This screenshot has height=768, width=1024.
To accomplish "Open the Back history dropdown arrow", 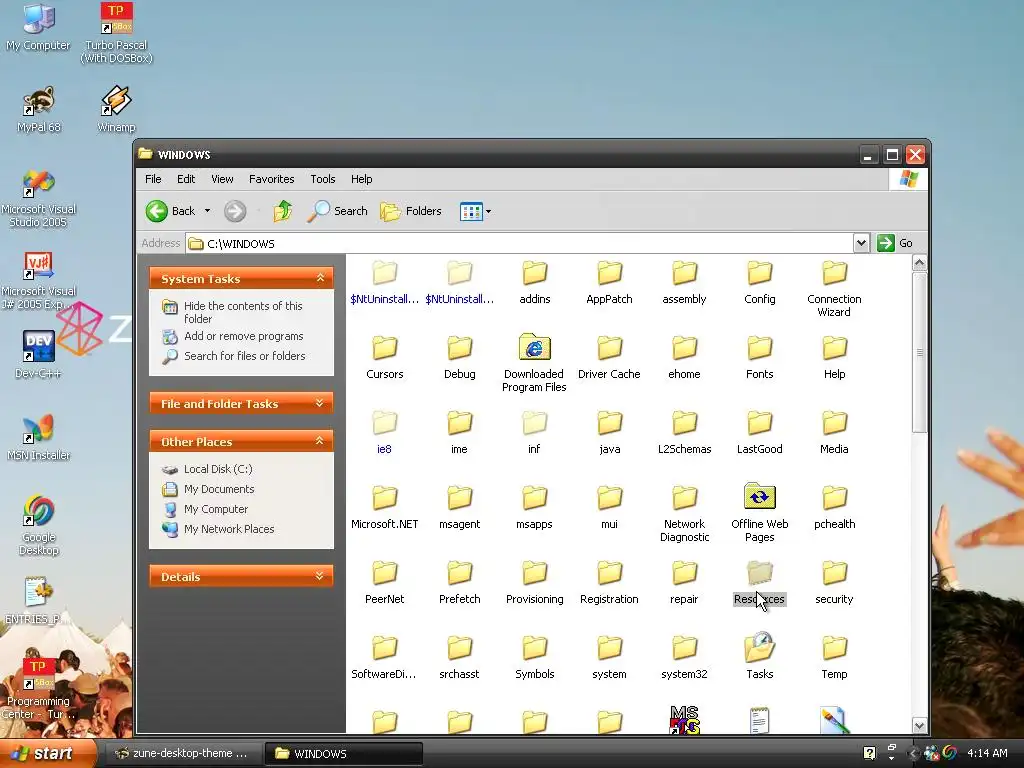I will click(x=207, y=211).
